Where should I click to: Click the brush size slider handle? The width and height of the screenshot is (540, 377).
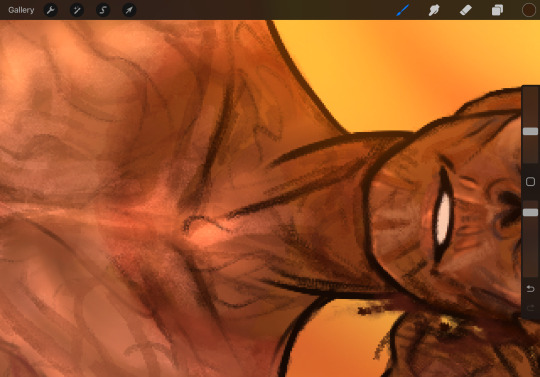click(530, 131)
